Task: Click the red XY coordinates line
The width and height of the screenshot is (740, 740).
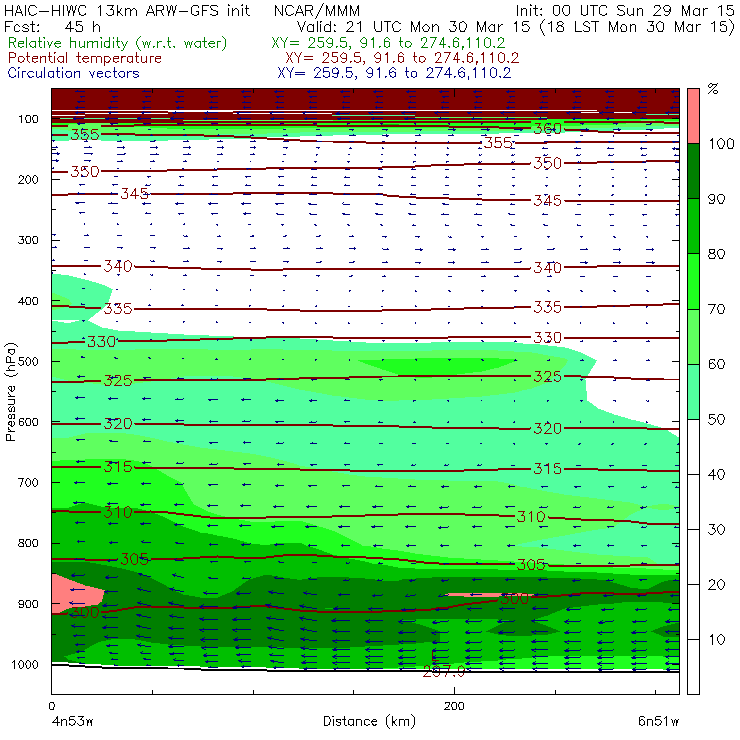Action: 402,58
